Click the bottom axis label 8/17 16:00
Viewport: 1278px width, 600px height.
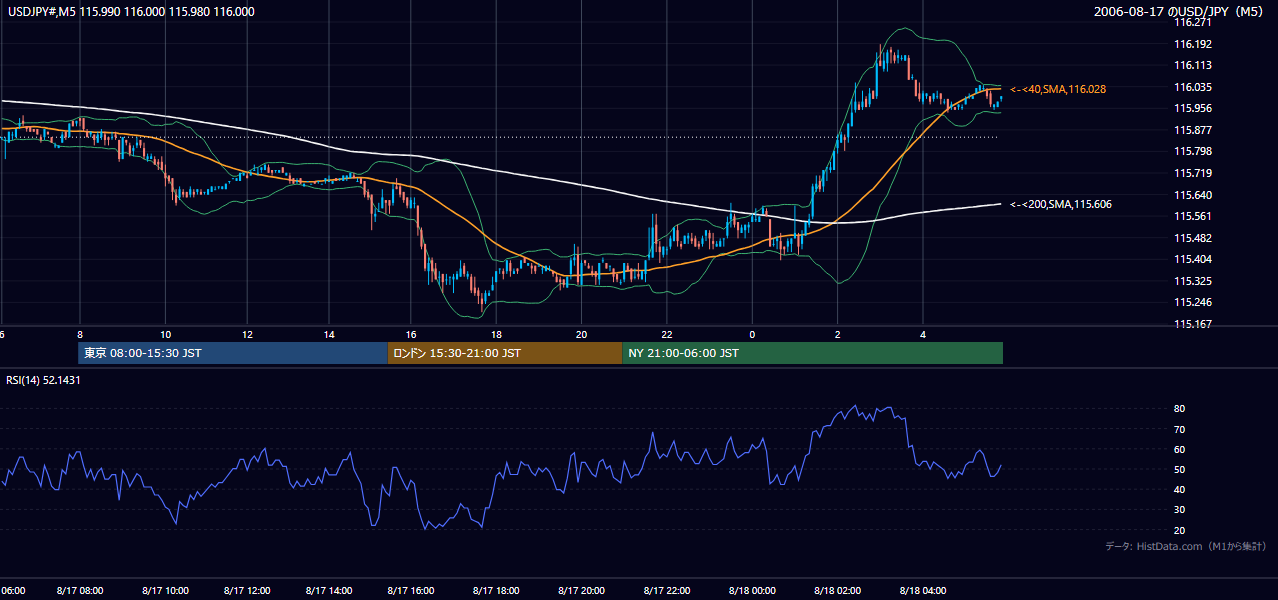point(411,591)
